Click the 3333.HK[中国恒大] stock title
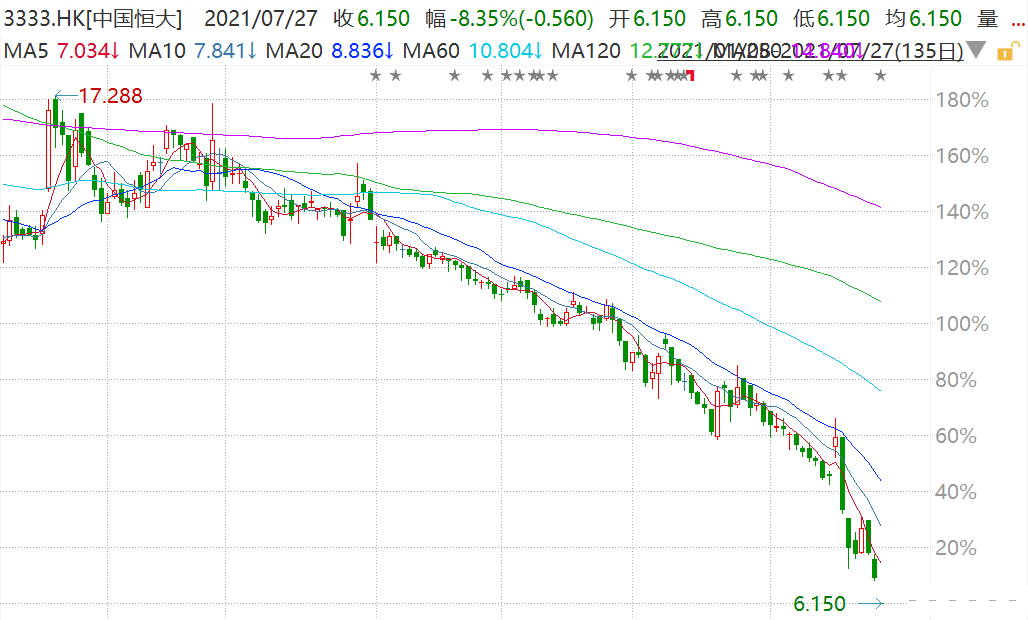 click(x=93, y=19)
